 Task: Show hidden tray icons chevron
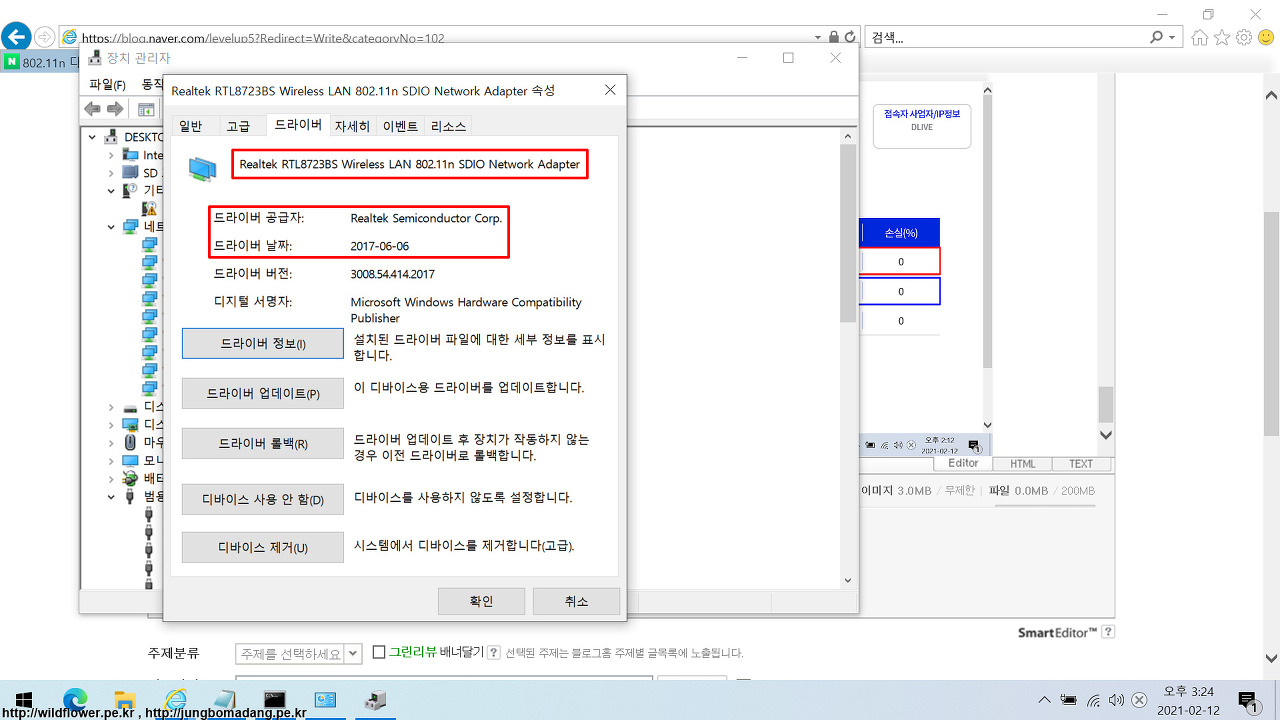(1044, 700)
